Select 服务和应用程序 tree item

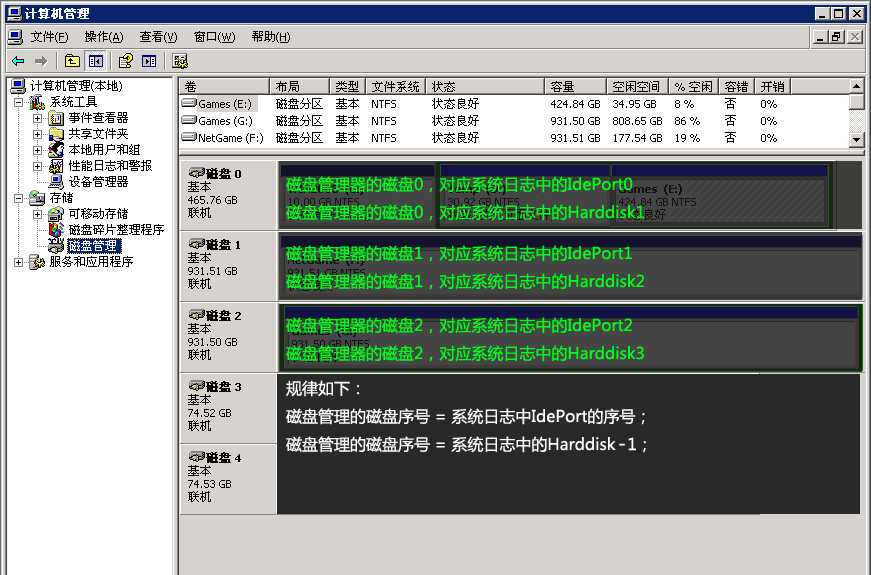91,262
